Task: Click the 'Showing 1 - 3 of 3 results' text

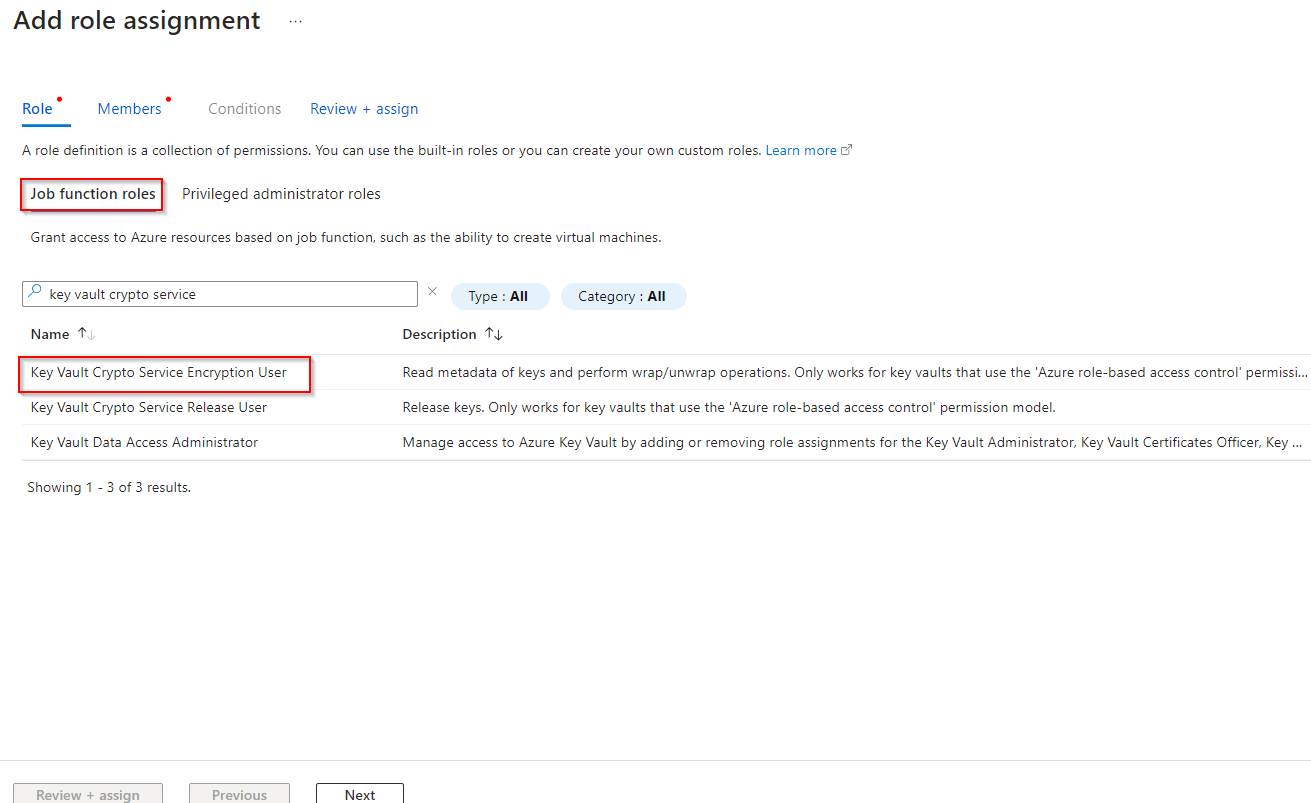Action: (109, 487)
